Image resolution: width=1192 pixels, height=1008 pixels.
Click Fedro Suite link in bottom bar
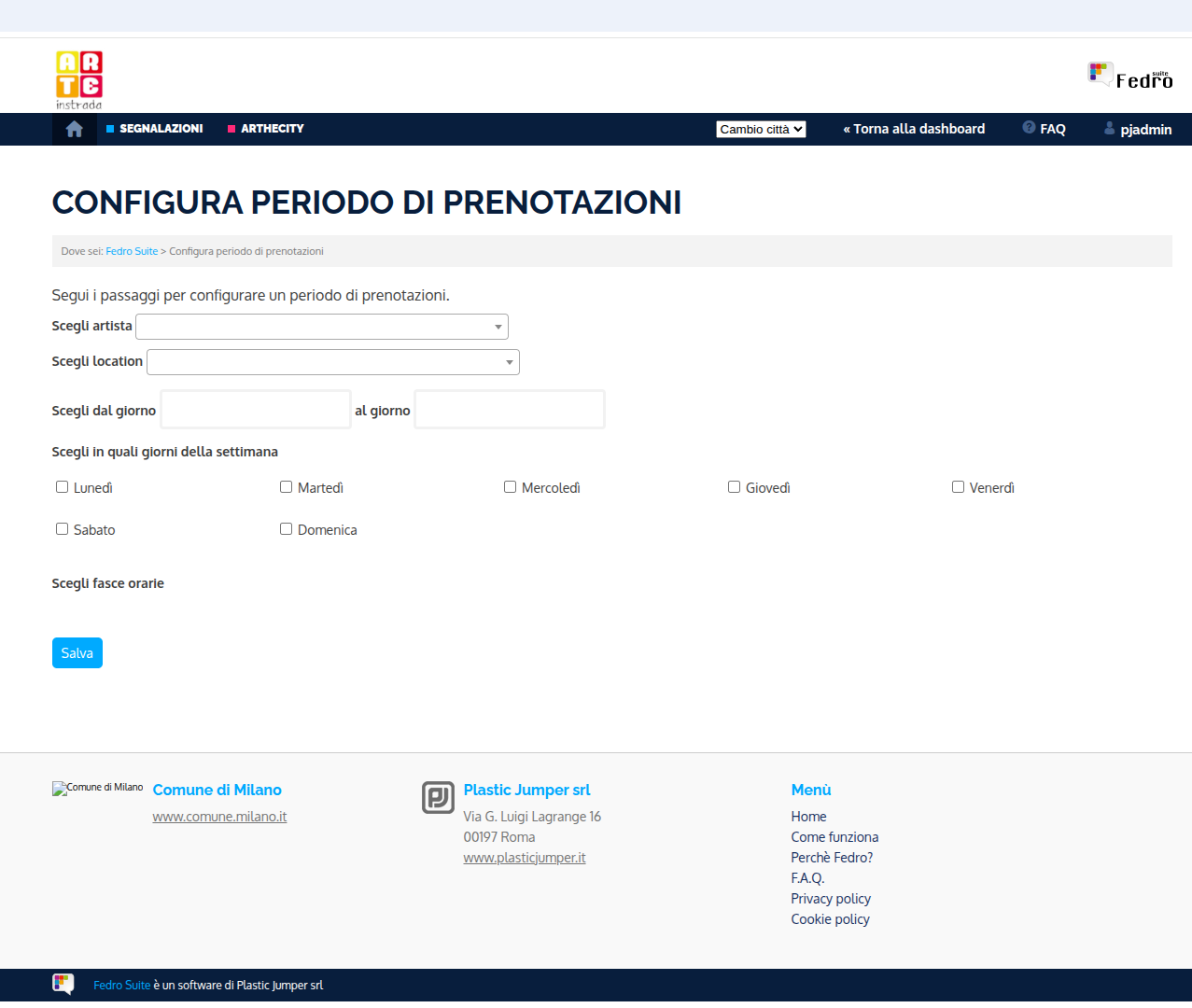[121, 985]
